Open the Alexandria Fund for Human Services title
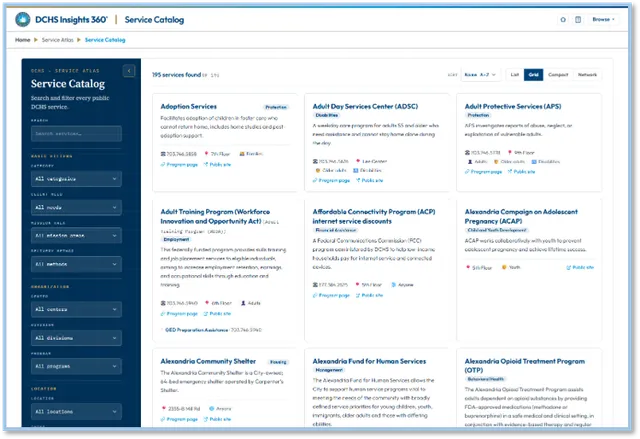The height and width of the screenshot is (439, 640). click(x=369, y=361)
